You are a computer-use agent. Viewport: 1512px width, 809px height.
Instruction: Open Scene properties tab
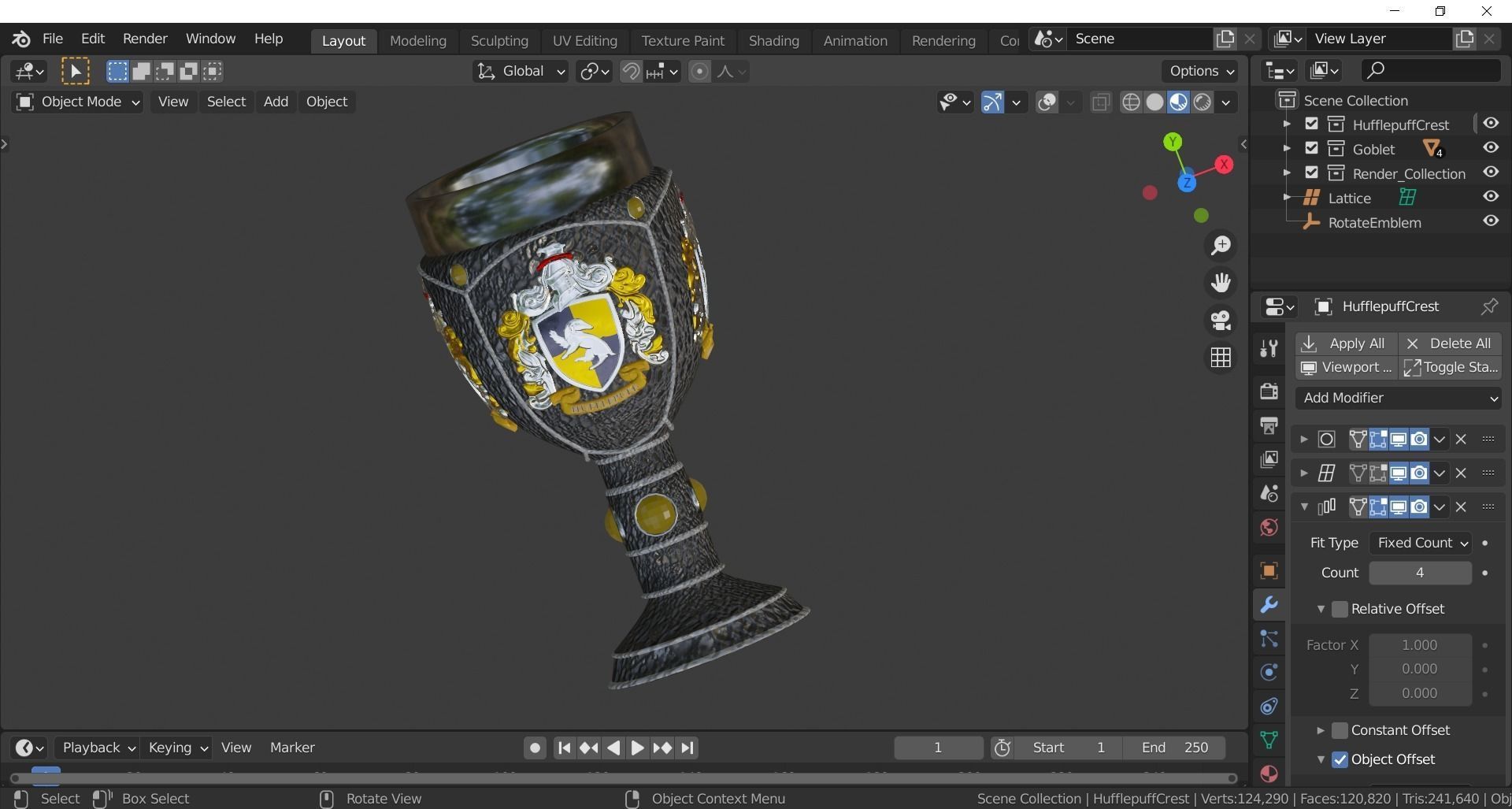(1269, 493)
